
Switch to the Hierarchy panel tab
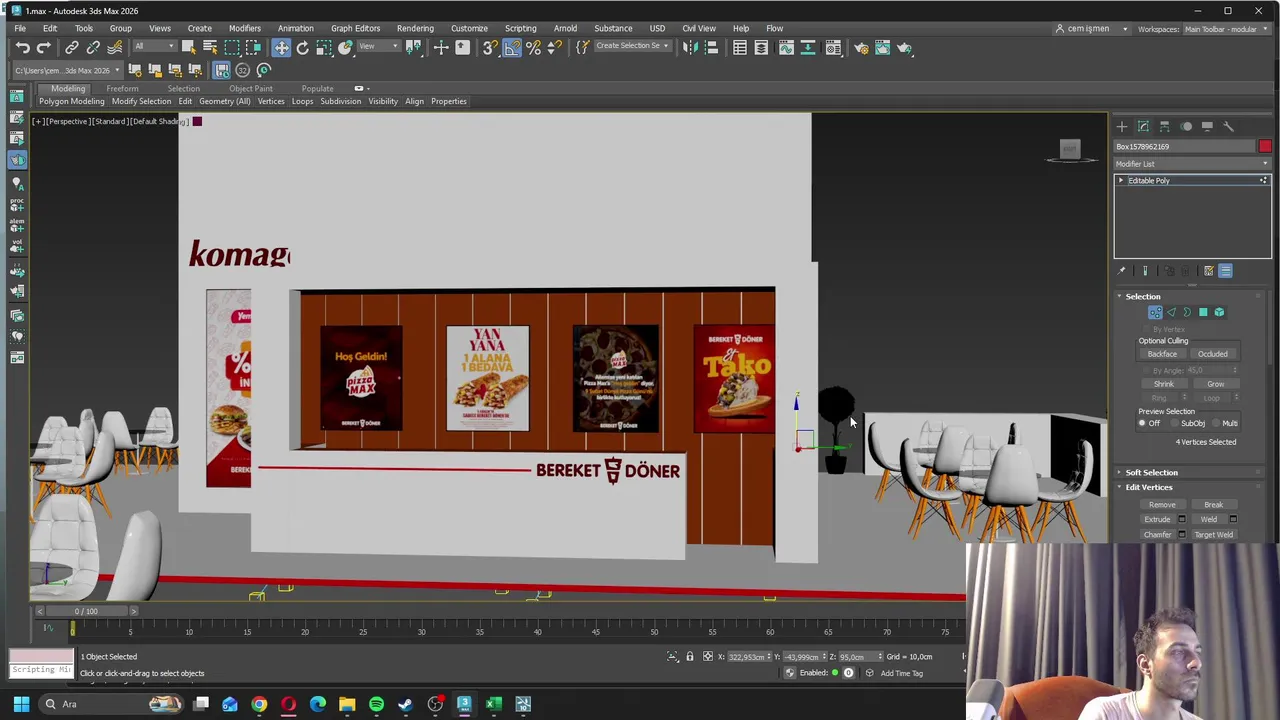click(x=1165, y=126)
